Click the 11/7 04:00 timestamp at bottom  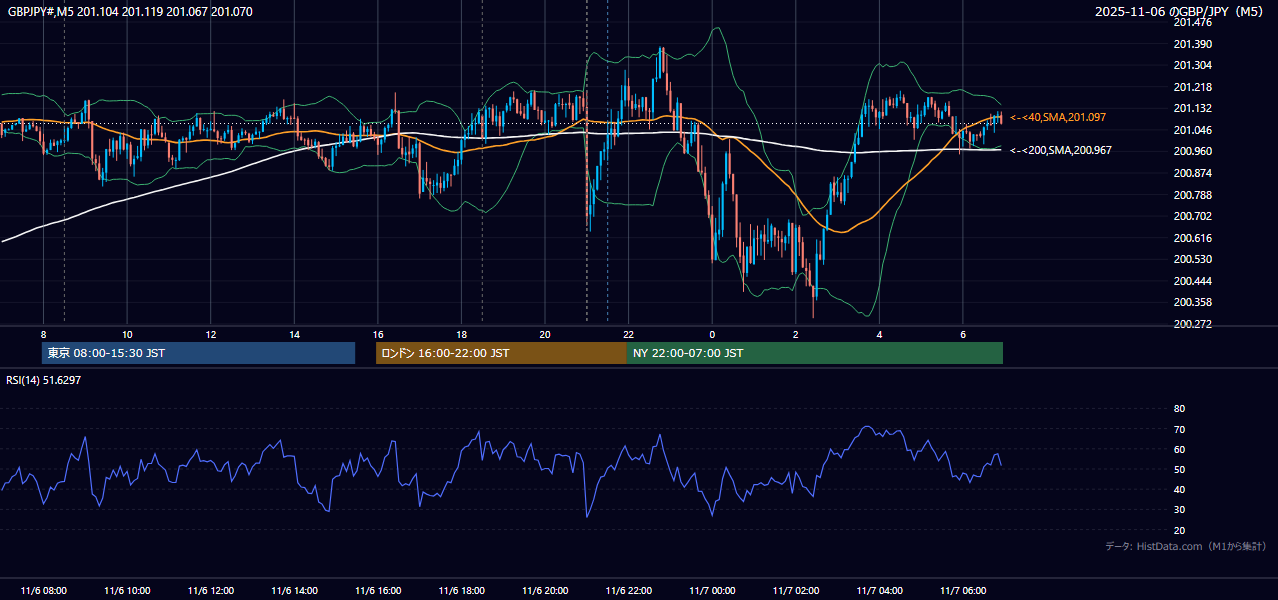coord(879,591)
